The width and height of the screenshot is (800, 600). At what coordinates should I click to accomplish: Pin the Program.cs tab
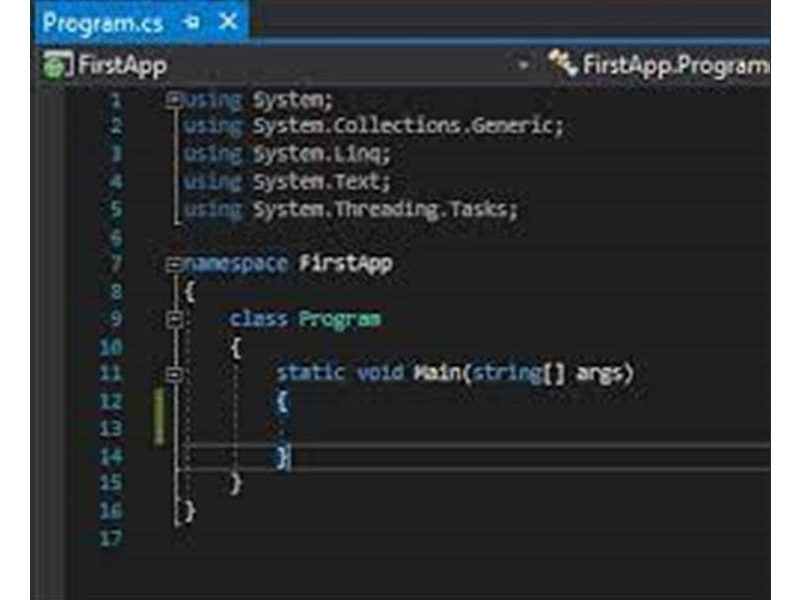[x=192, y=22]
